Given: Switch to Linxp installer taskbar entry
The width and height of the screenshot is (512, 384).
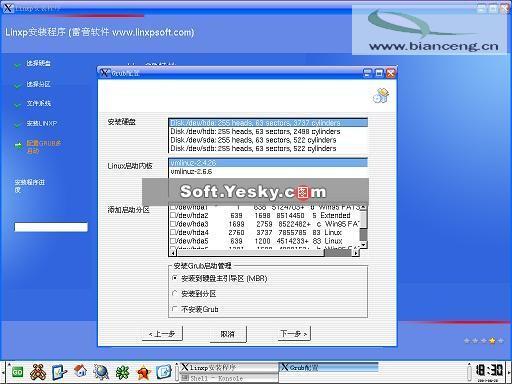Looking at the screenshot, I should click(229, 368).
